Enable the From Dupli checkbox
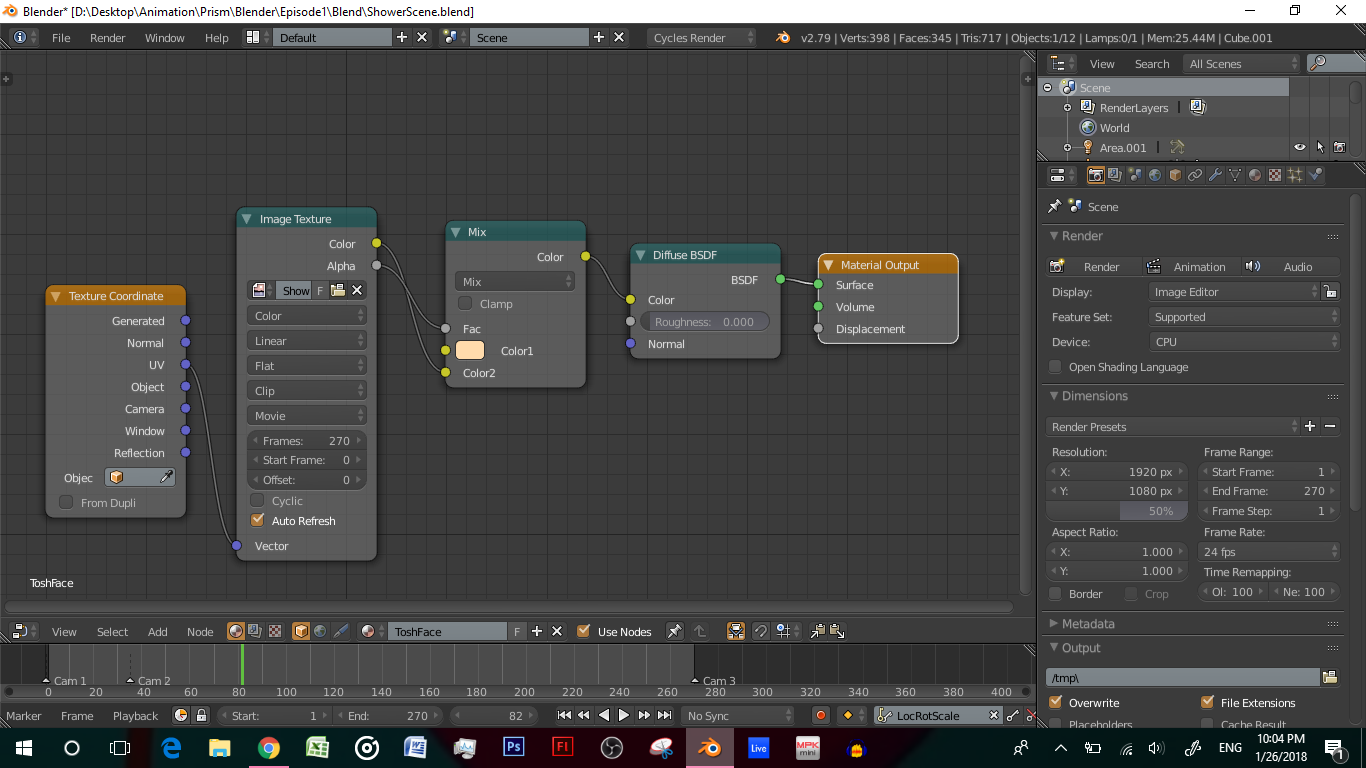 tap(66, 502)
